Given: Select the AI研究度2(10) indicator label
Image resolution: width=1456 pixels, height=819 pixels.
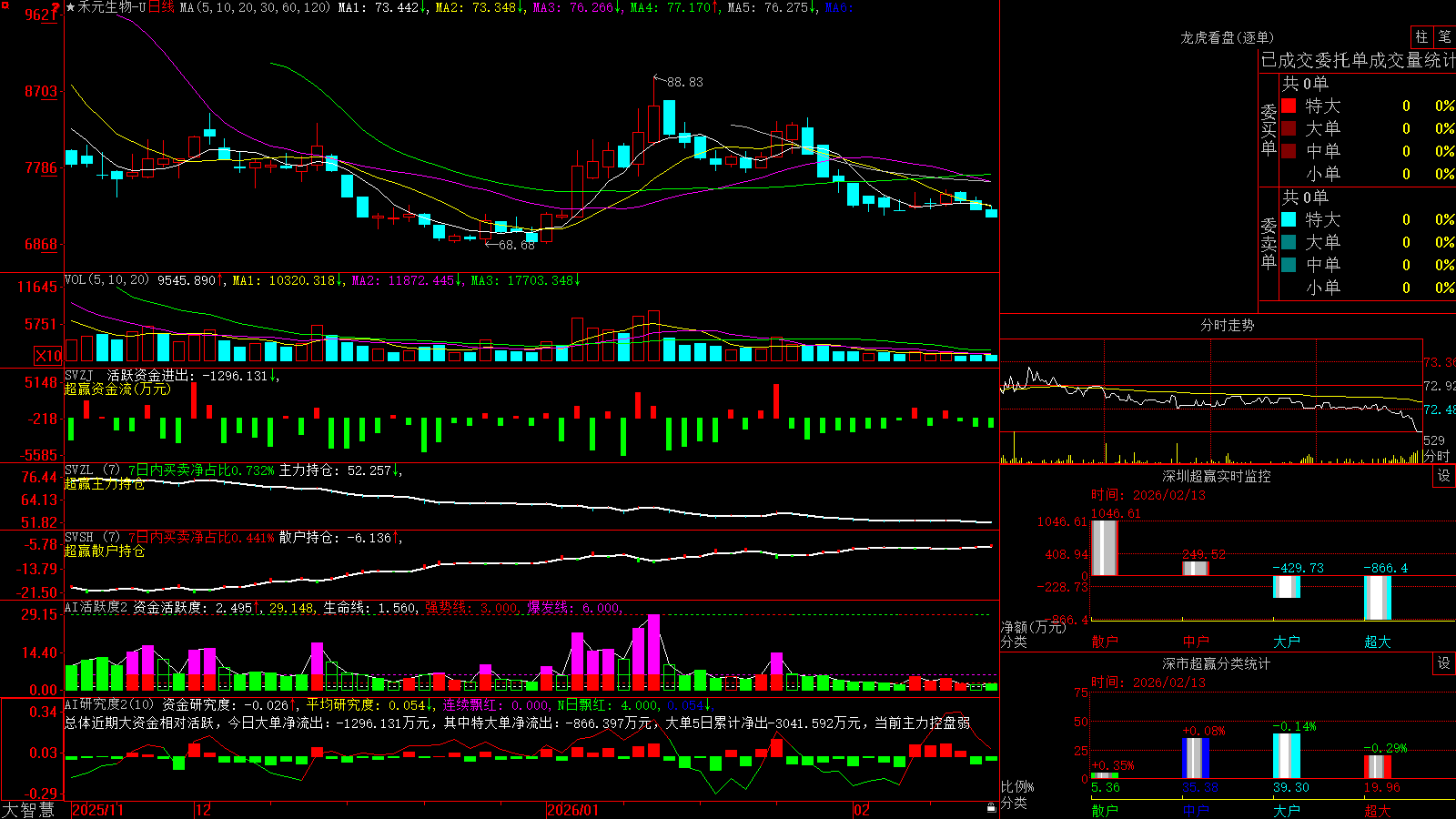Looking at the screenshot, I should click(110, 704).
